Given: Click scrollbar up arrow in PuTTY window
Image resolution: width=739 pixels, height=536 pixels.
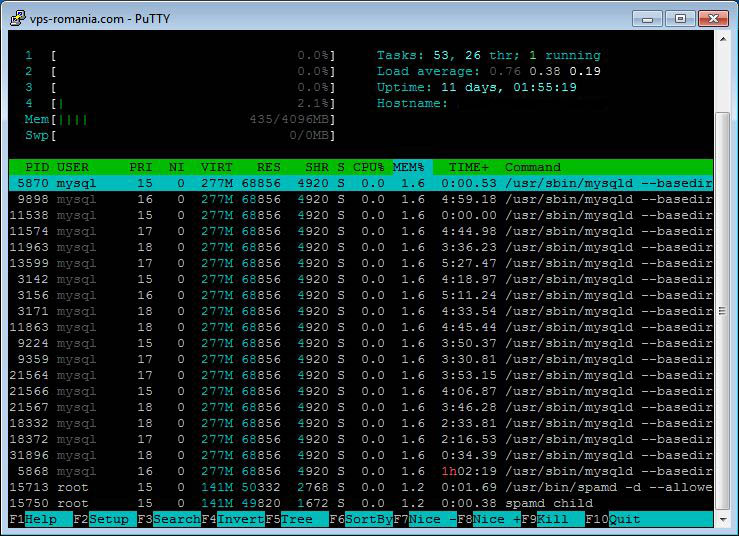Looking at the screenshot, I should (x=723, y=39).
